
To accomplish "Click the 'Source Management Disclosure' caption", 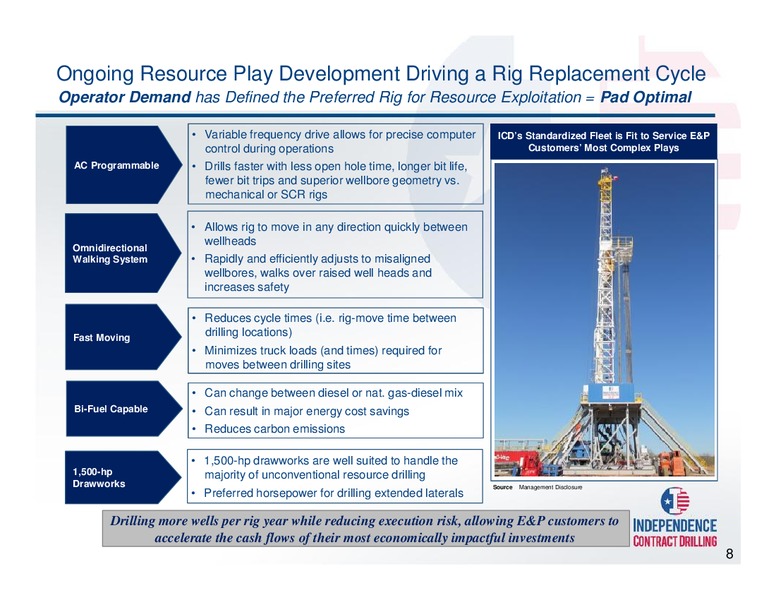I will tap(537, 488).
